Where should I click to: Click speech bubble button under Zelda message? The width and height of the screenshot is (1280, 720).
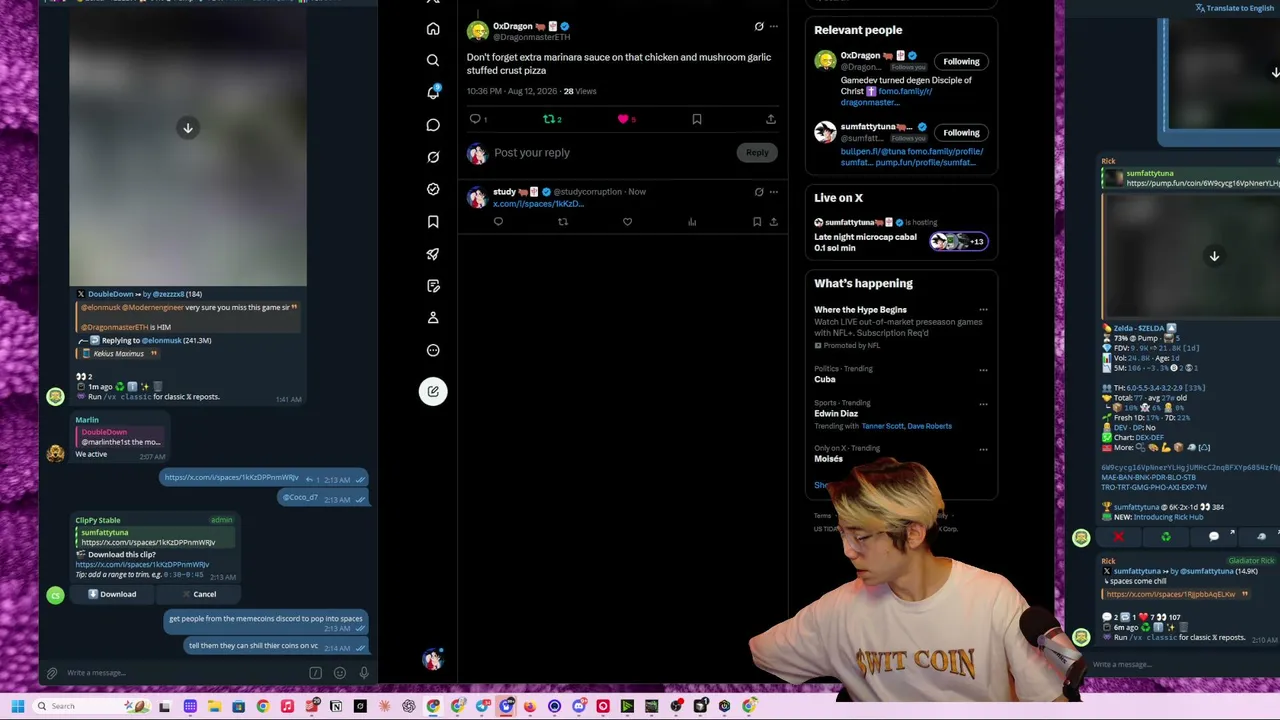(1214, 537)
